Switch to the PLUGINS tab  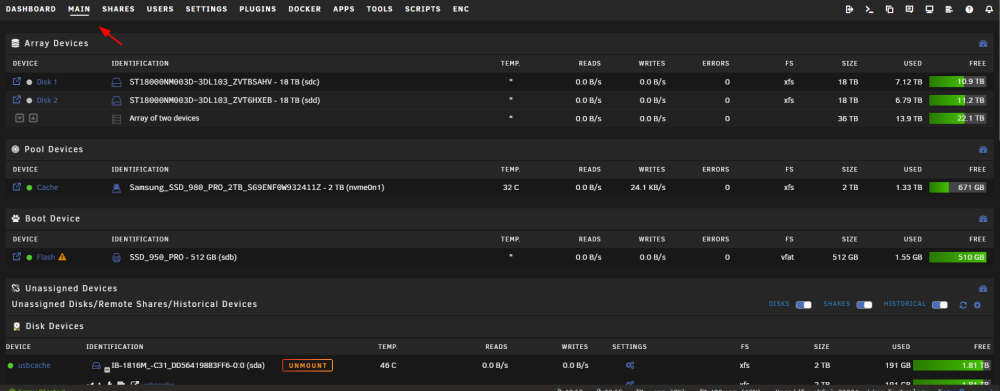pyautogui.click(x=258, y=10)
